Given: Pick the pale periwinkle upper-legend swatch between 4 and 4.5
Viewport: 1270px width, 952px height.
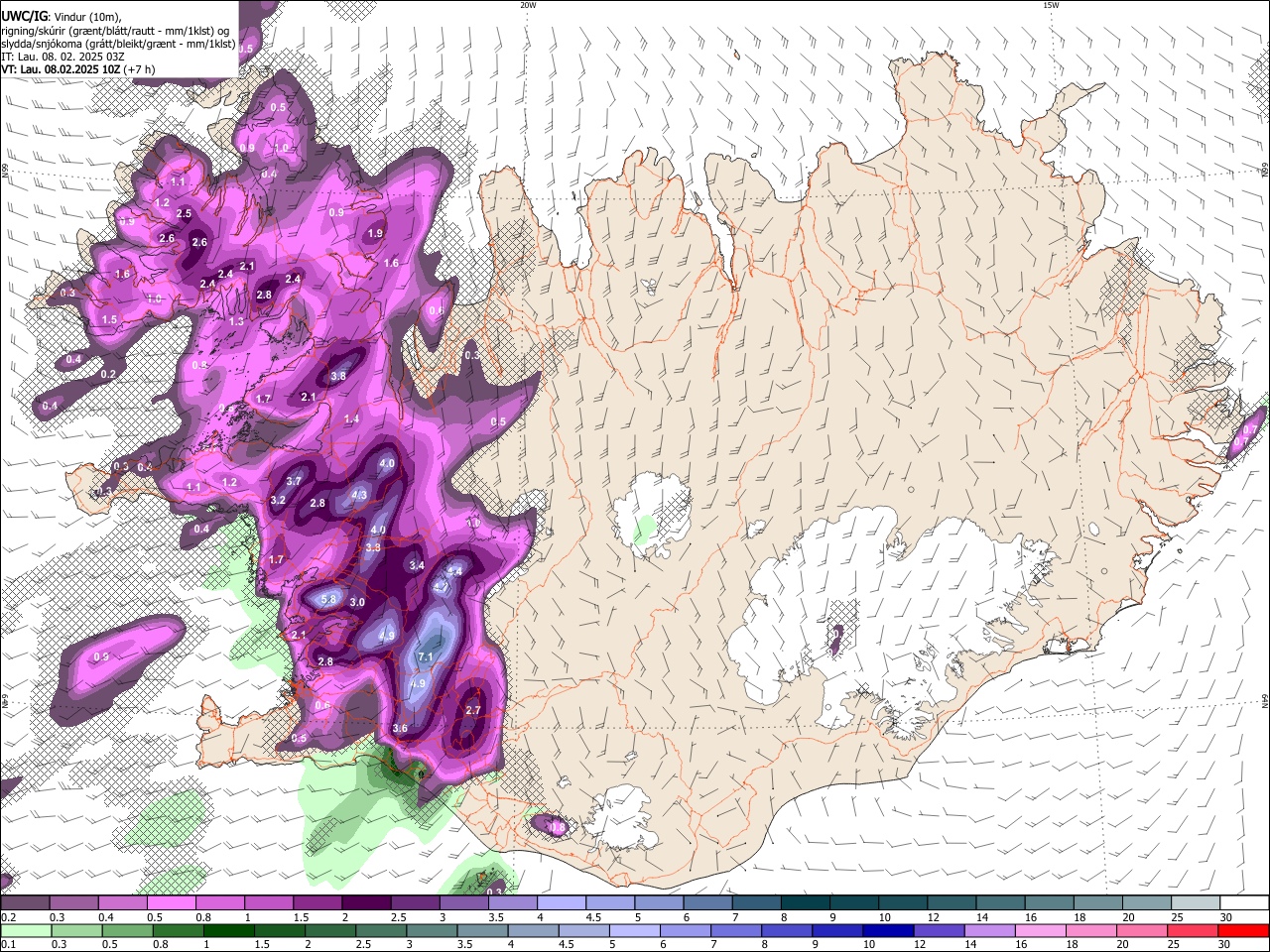Looking at the screenshot, I should pos(562,903).
